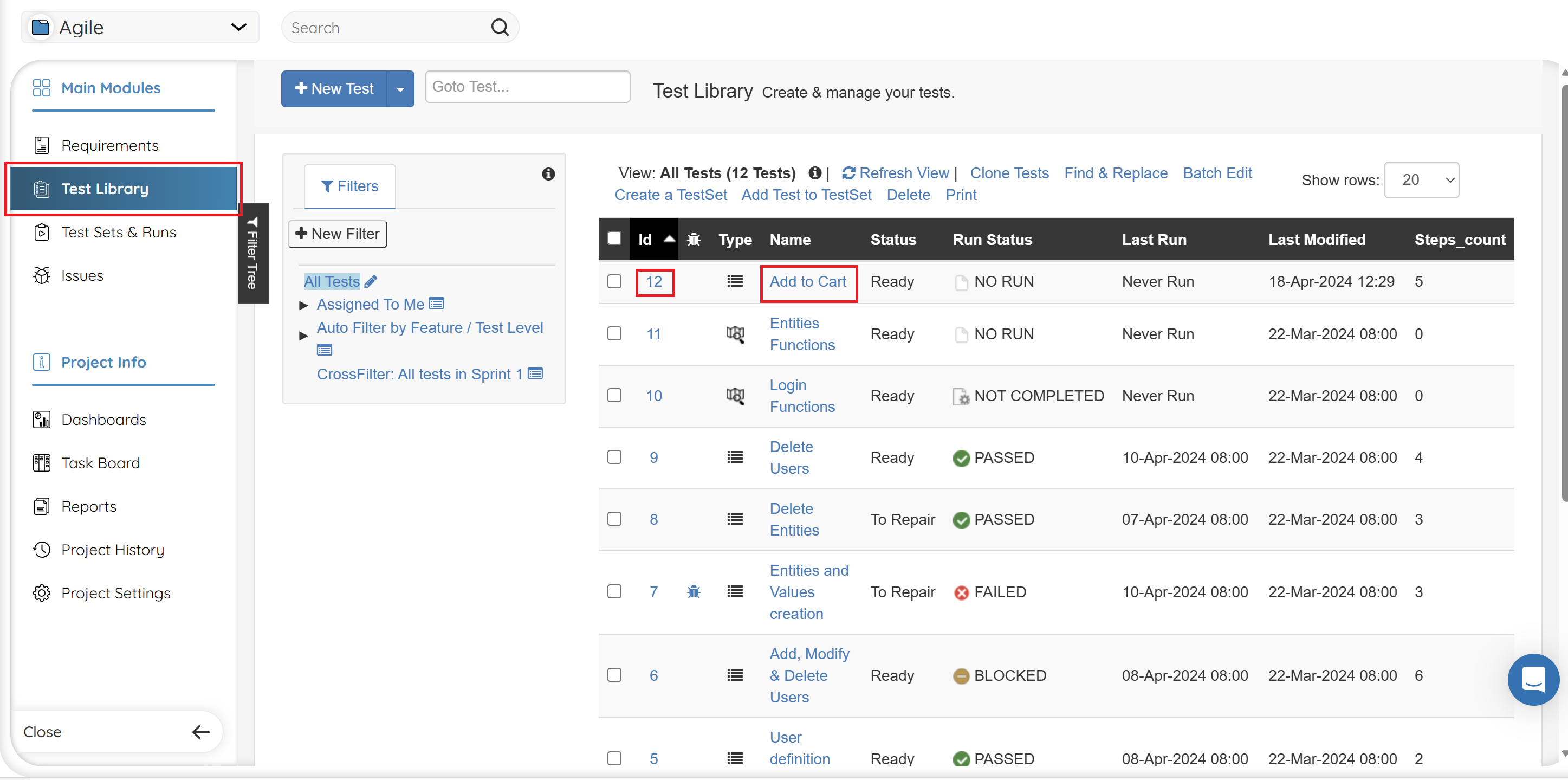Switch to the Filters tab
The width and height of the screenshot is (1568, 780).
[x=349, y=186]
